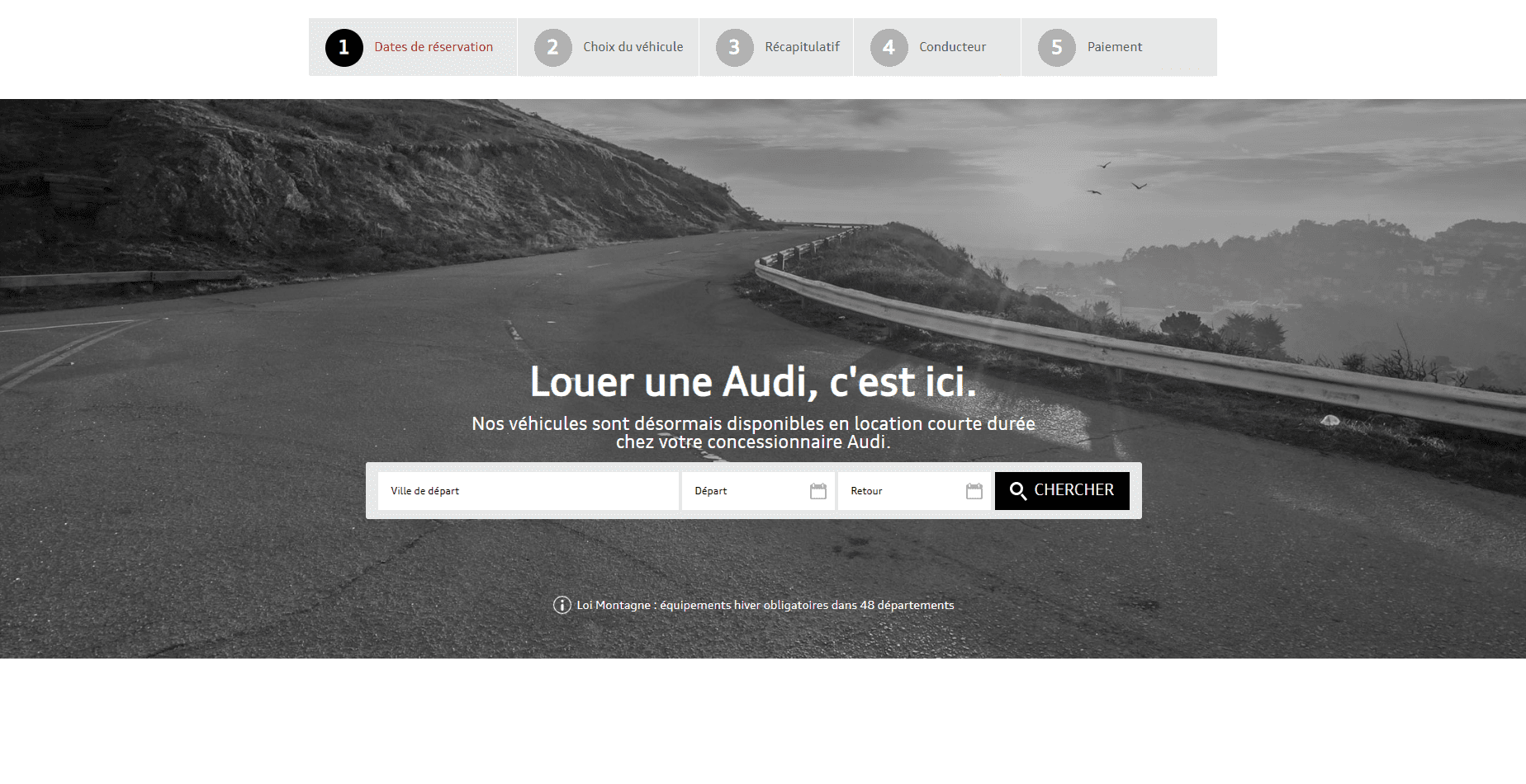Click the CHERCHER button label
1526x784 pixels.
pos(1074,490)
